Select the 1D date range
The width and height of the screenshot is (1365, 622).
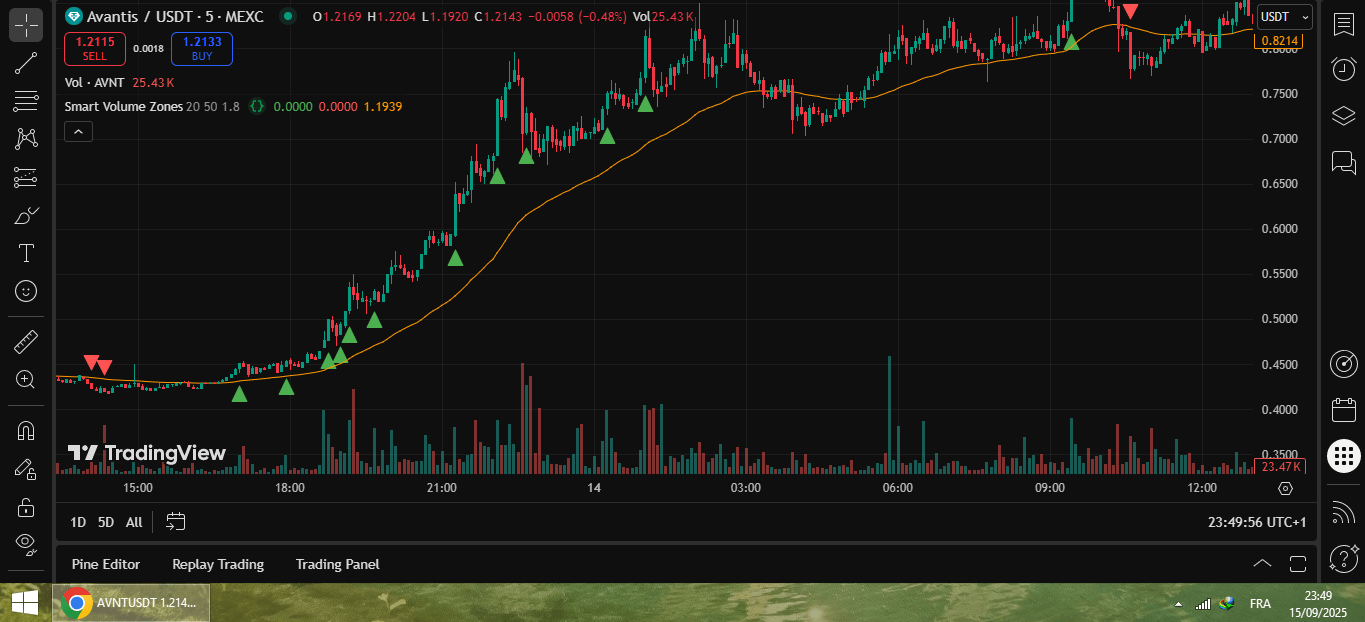tap(78, 522)
